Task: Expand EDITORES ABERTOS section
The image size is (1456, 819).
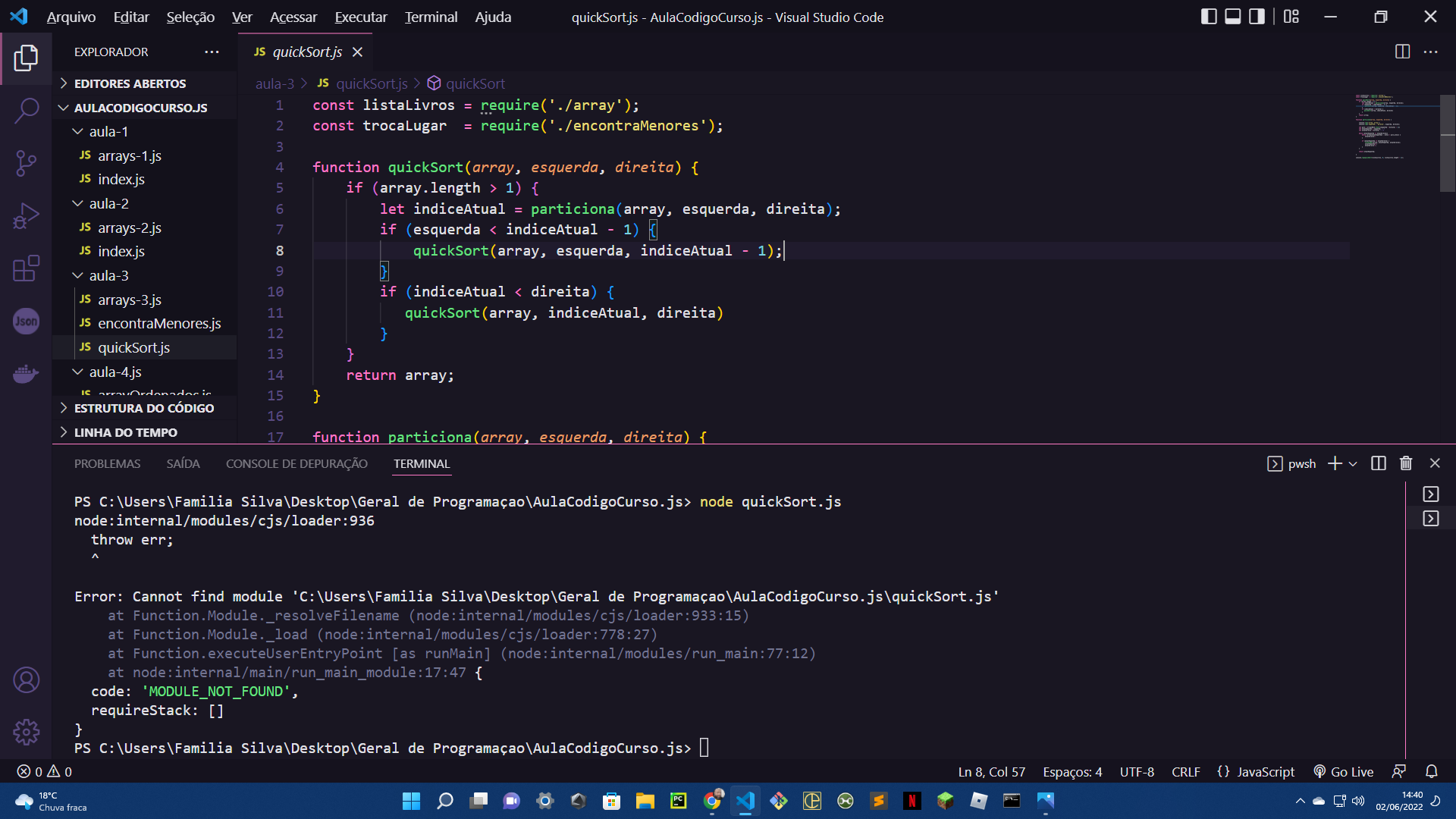Action: 144,83
